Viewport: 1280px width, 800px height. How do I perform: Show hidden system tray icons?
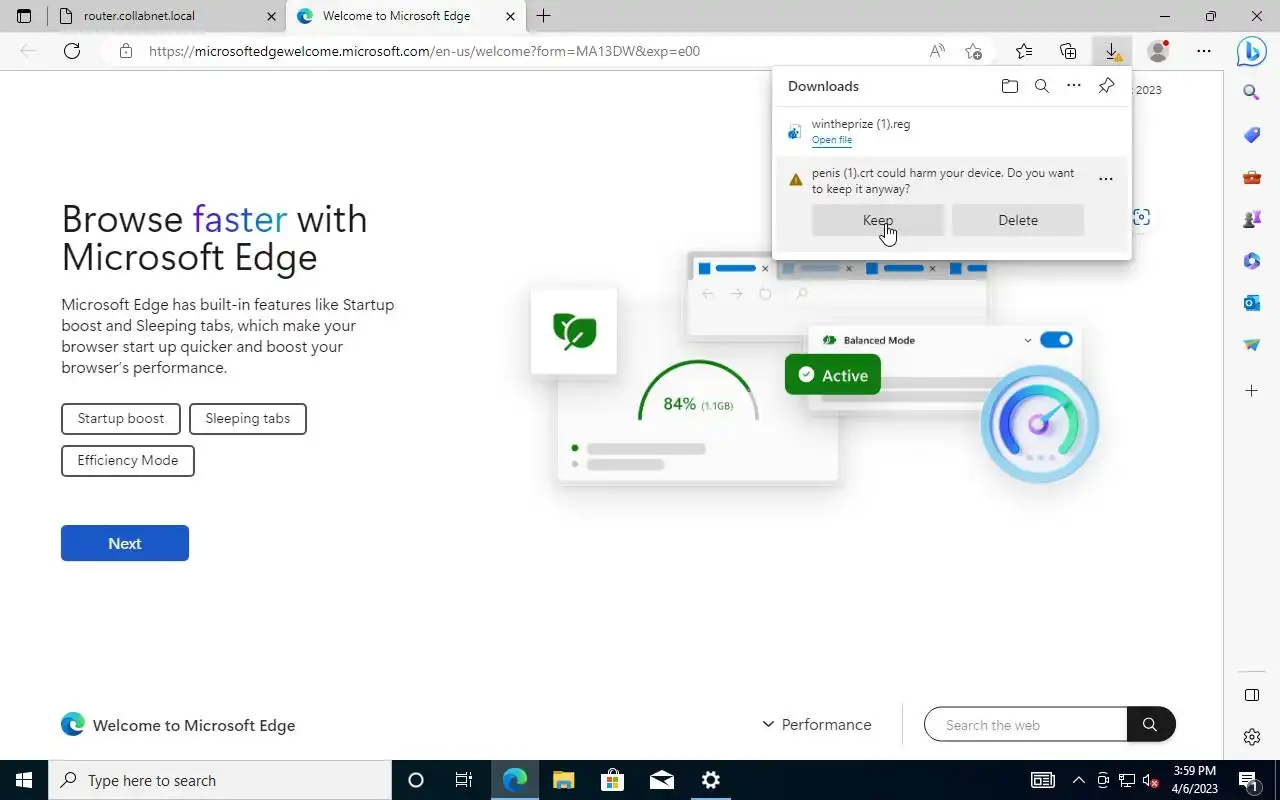pyautogui.click(x=1078, y=780)
